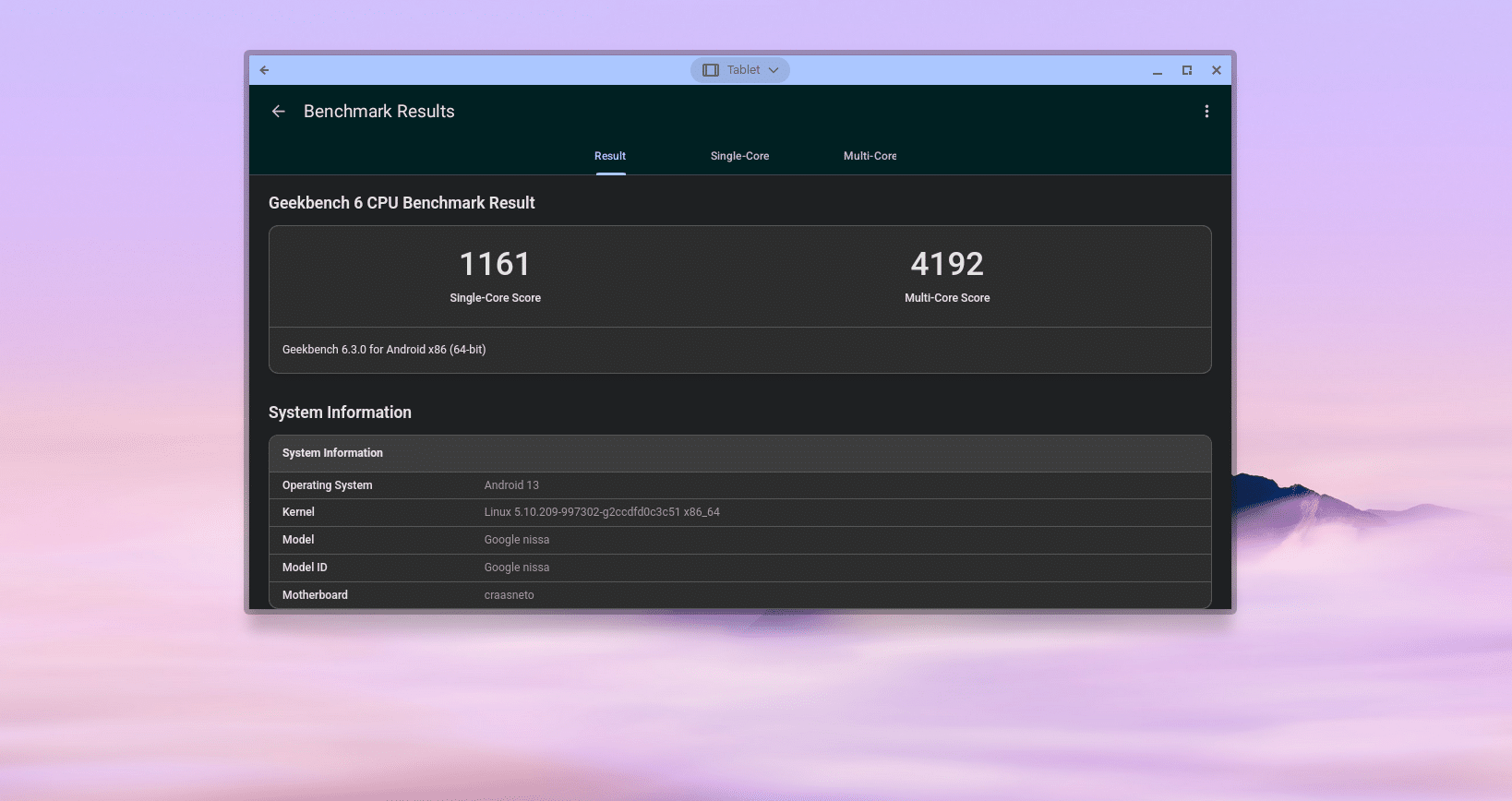The image size is (1512, 801).
Task: Click the back arrow in the window title bar
Action: 265,70
